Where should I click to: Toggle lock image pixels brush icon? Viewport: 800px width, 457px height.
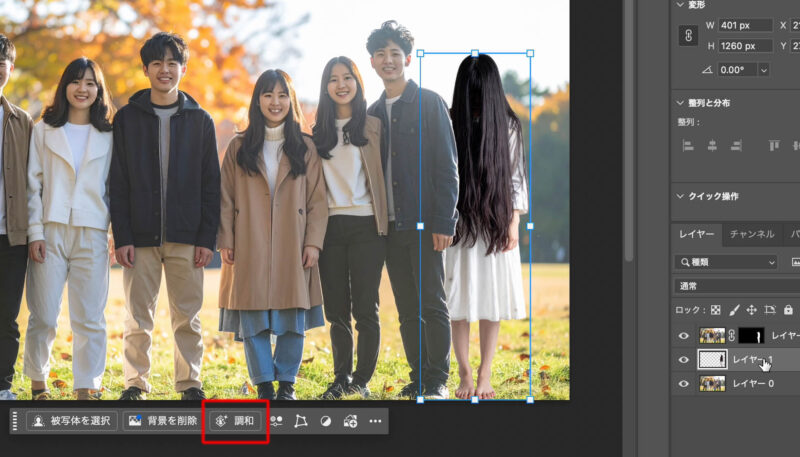point(734,310)
